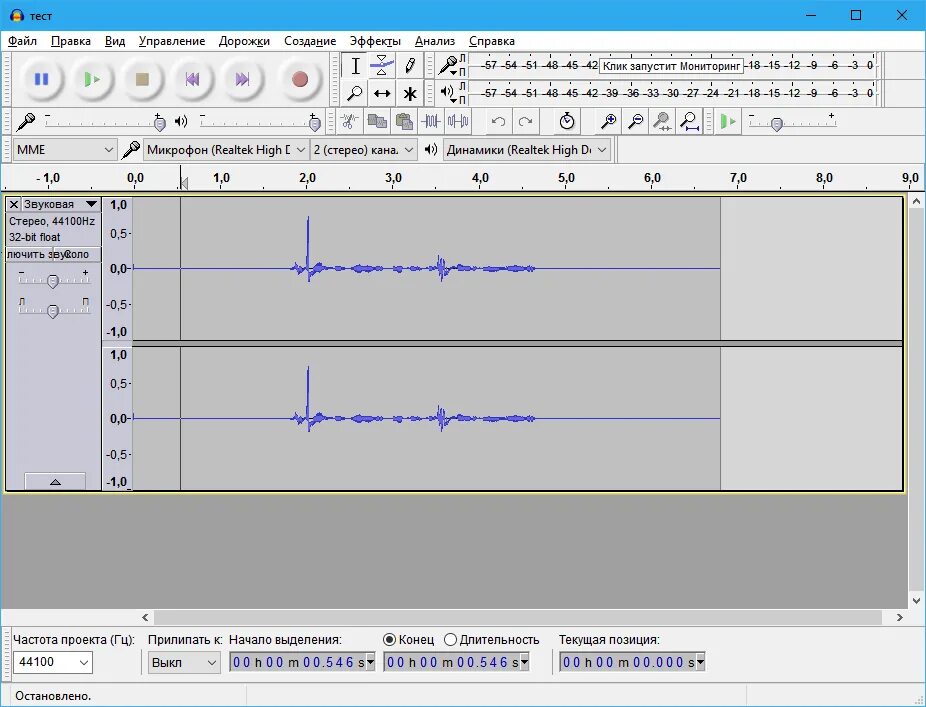
Task: Click the Fit project zoom icon
Action: coord(689,122)
